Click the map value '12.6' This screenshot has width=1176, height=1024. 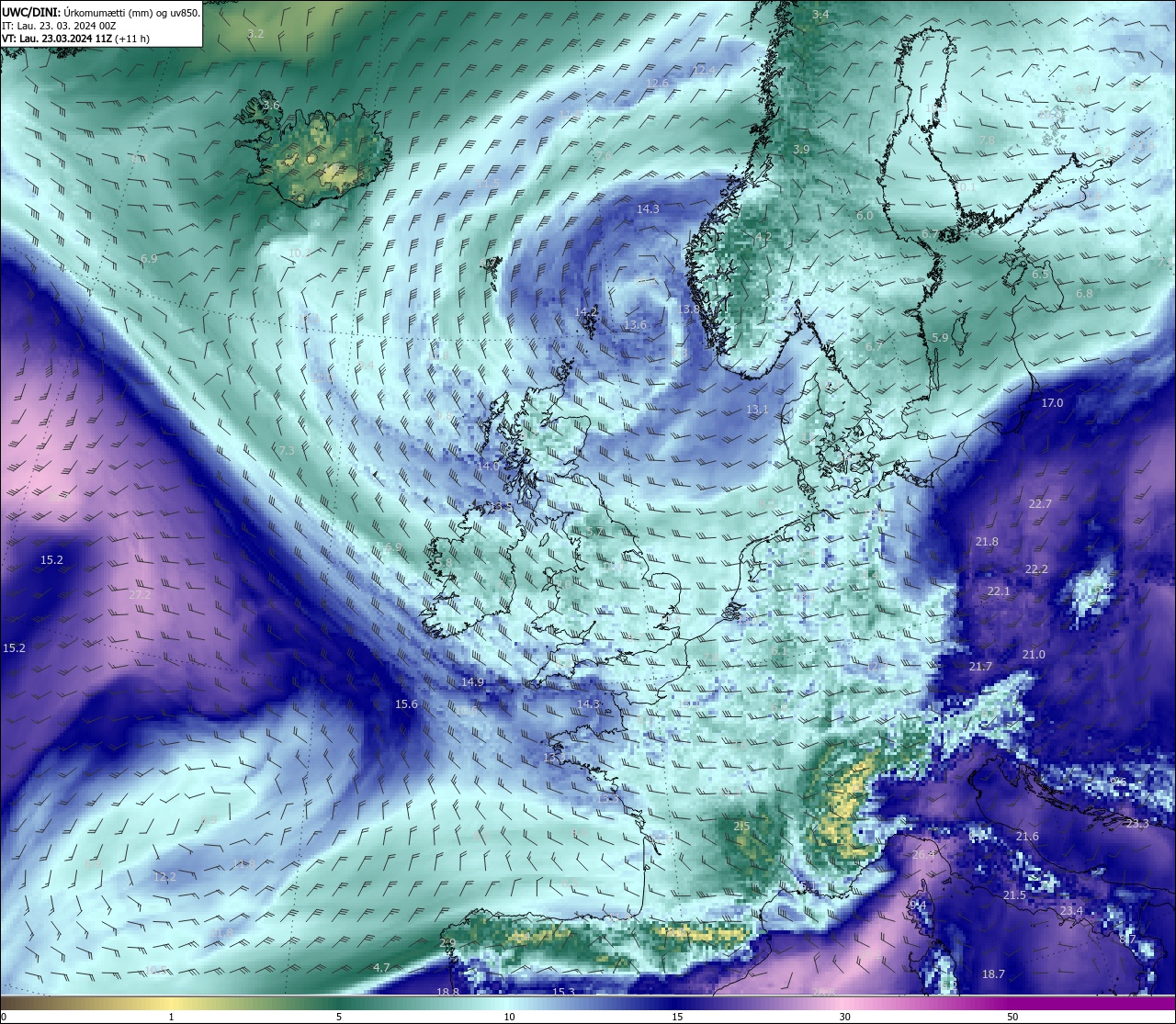(x=657, y=84)
